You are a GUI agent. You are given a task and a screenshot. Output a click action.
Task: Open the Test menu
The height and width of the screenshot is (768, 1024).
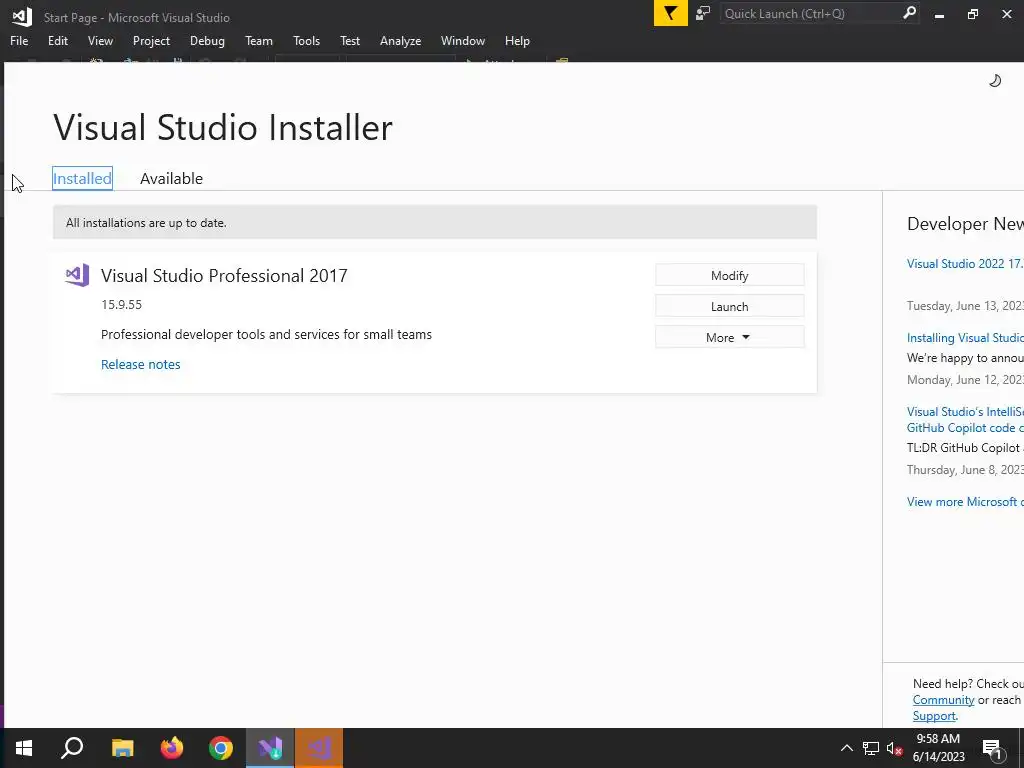[x=349, y=40]
